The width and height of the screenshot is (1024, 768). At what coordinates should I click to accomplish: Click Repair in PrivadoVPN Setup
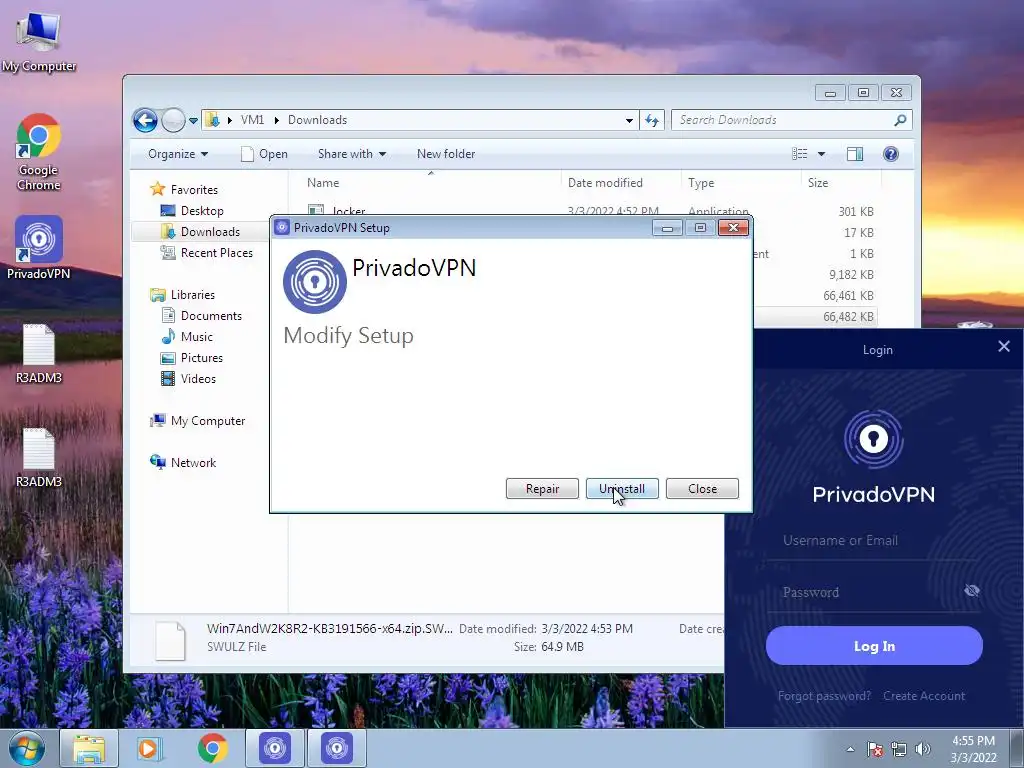tap(542, 488)
